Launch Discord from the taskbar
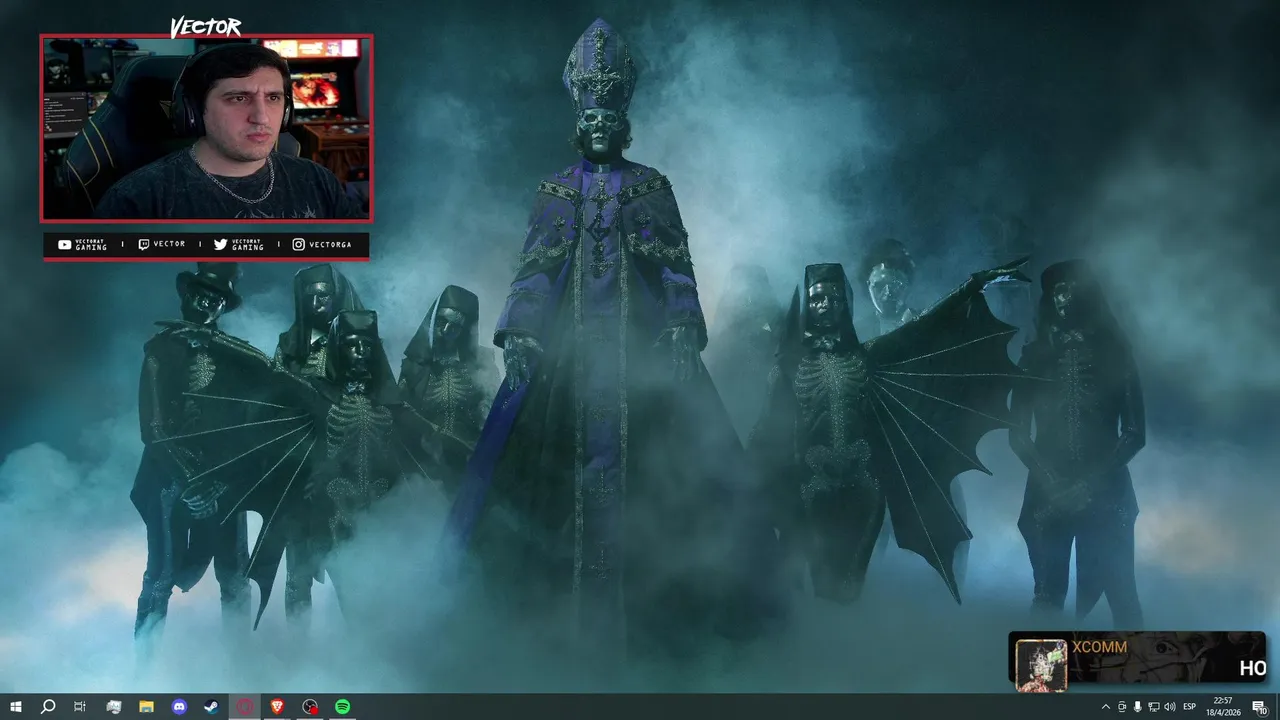 (179, 707)
